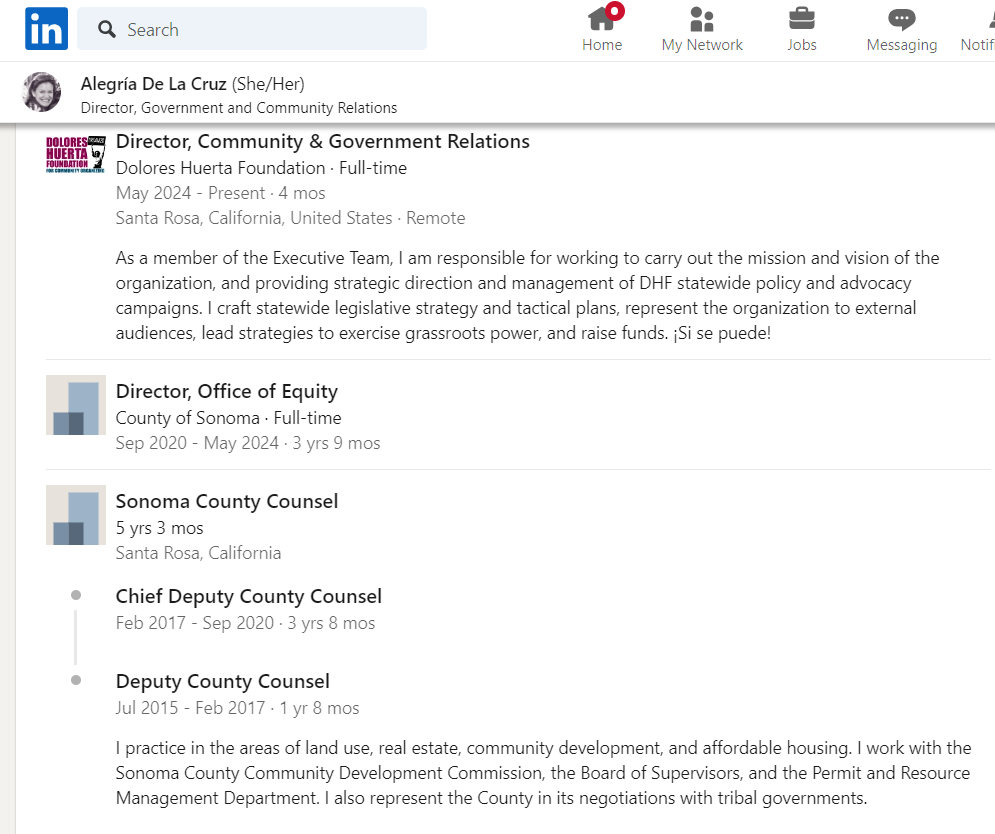
Task: Click Alegría De La Cruz profile photo
Action: pos(42,92)
